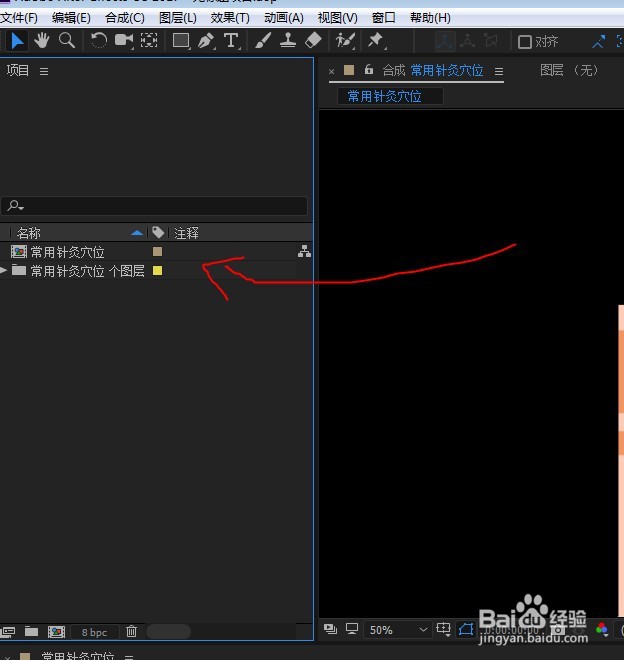Image resolution: width=624 pixels, height=660 pixels.
Task: Click the Local Axis mode icon
Action: pyautogui.click(x=445, y=41)
